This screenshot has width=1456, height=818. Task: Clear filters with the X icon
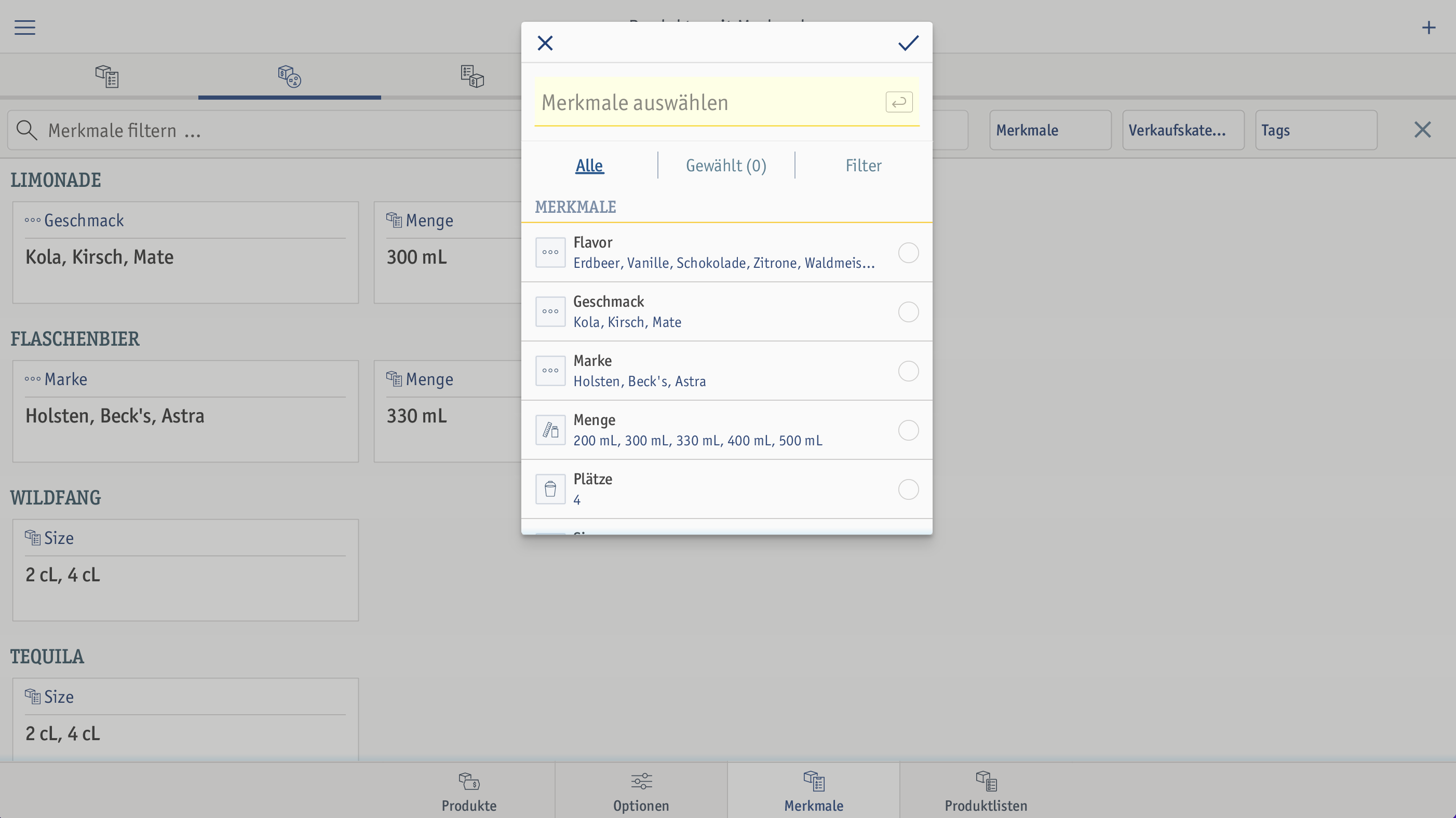[1423, 130]
